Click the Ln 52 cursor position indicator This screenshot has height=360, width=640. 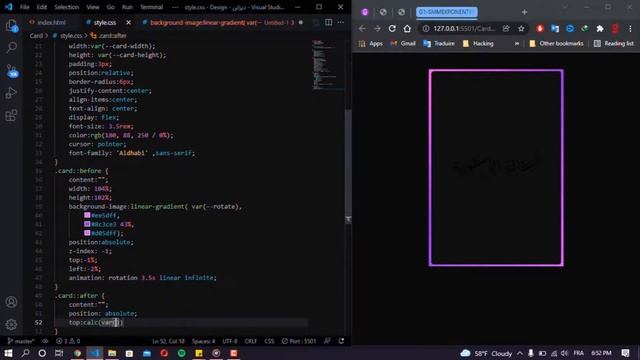tap(168, 341)
